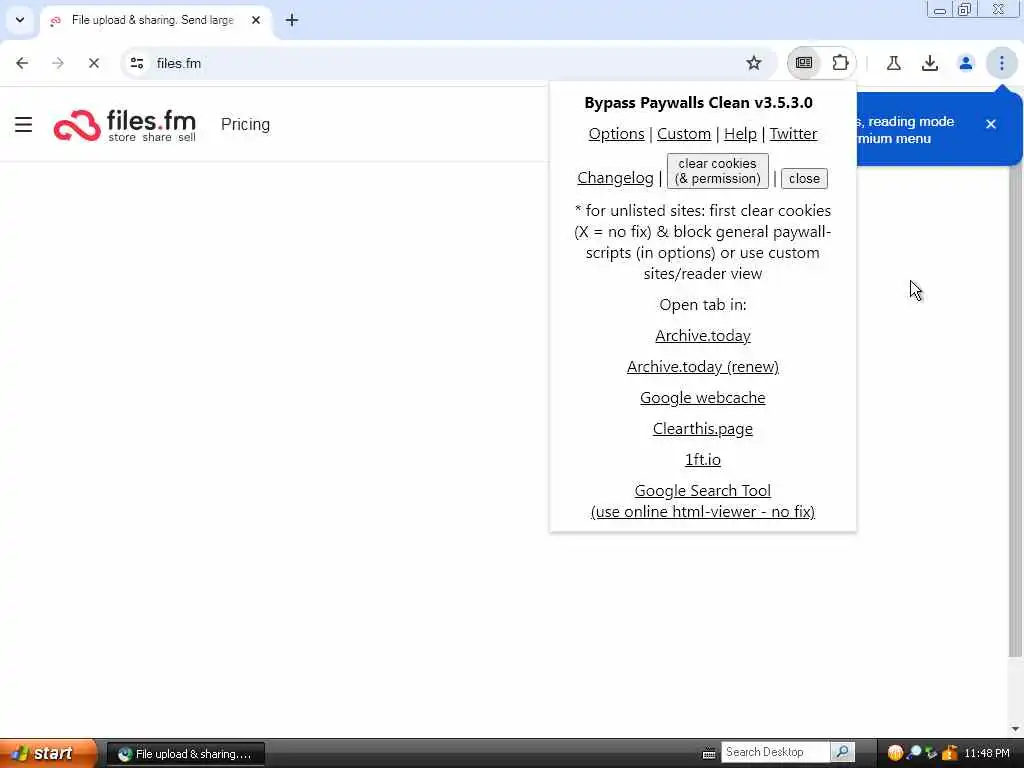The width and height of the screenshot is (1024, 768).
Task: Click the clear cookies (& permission) button
Action: tap(717, 171)
